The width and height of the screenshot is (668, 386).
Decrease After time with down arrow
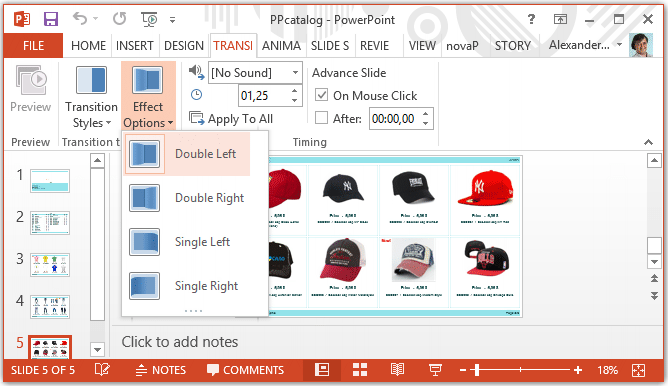coord(426,124)
